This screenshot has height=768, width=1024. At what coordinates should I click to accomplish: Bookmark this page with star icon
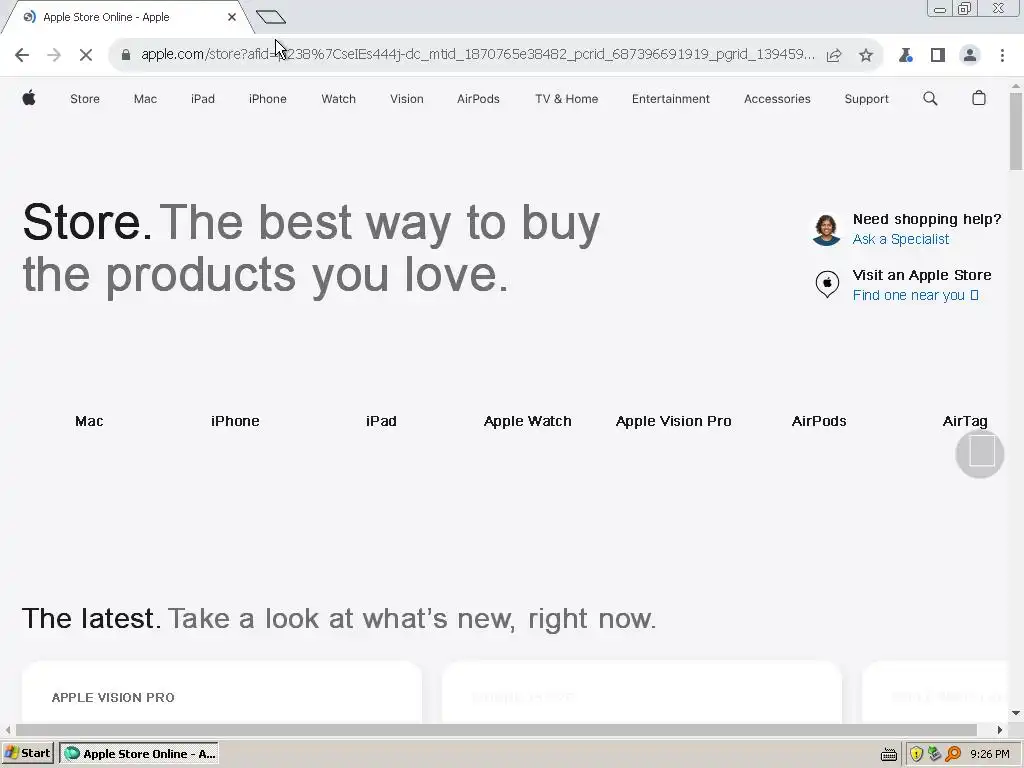[866, 55]
